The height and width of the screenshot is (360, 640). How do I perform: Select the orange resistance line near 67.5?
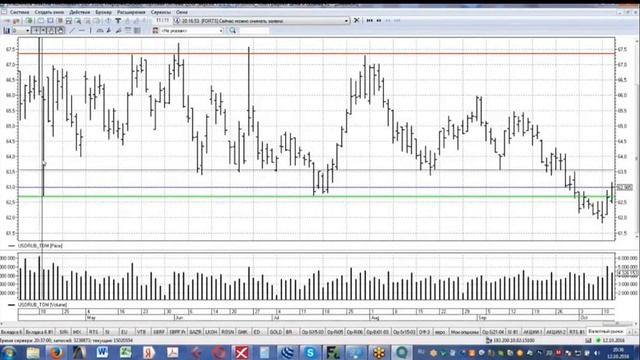(x=316, y=53)
